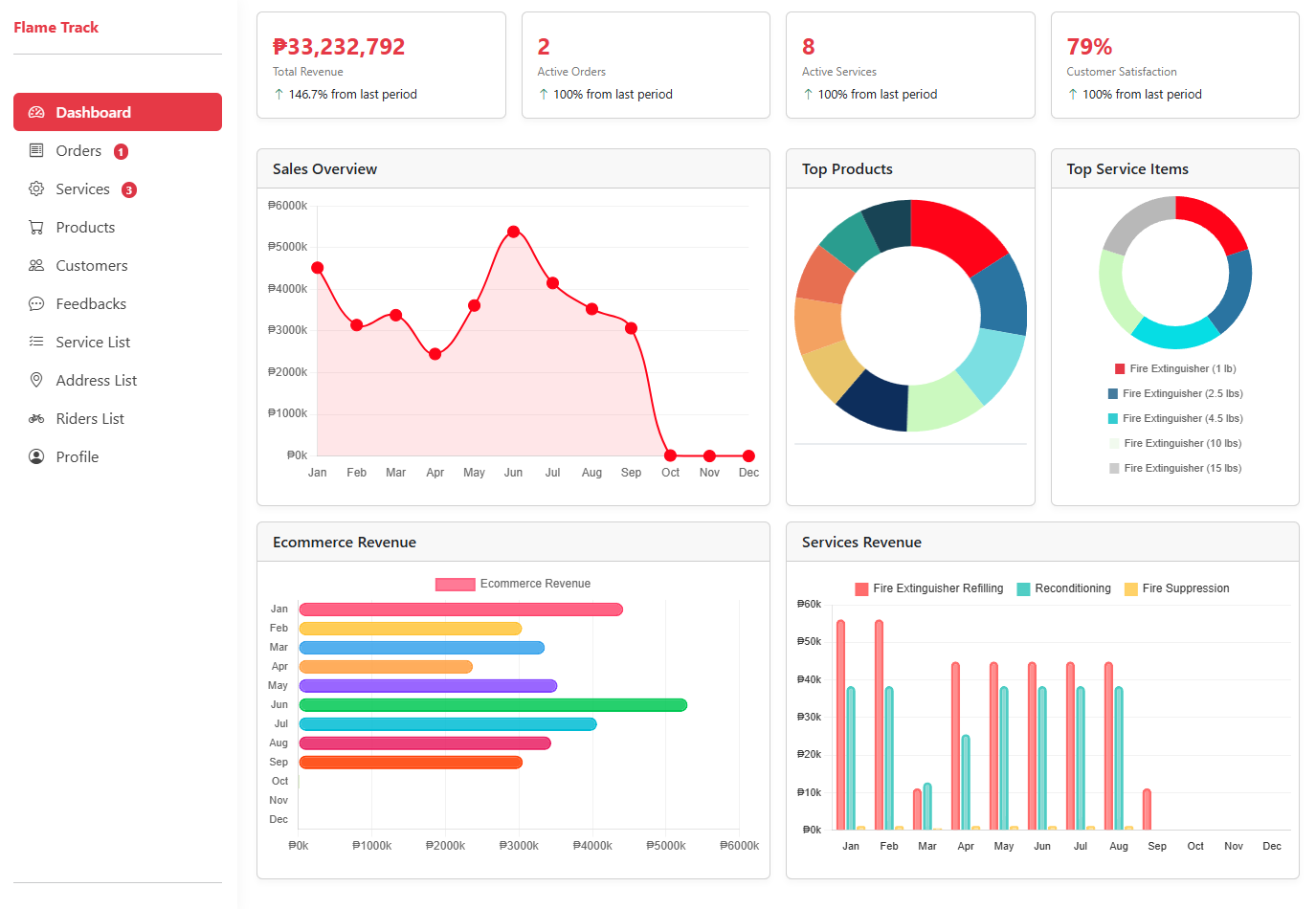Toggle Fire Extinguisher (1 lb) legend entry
The width and height of the screenshot is (1316, 909).
(1174, 368)
